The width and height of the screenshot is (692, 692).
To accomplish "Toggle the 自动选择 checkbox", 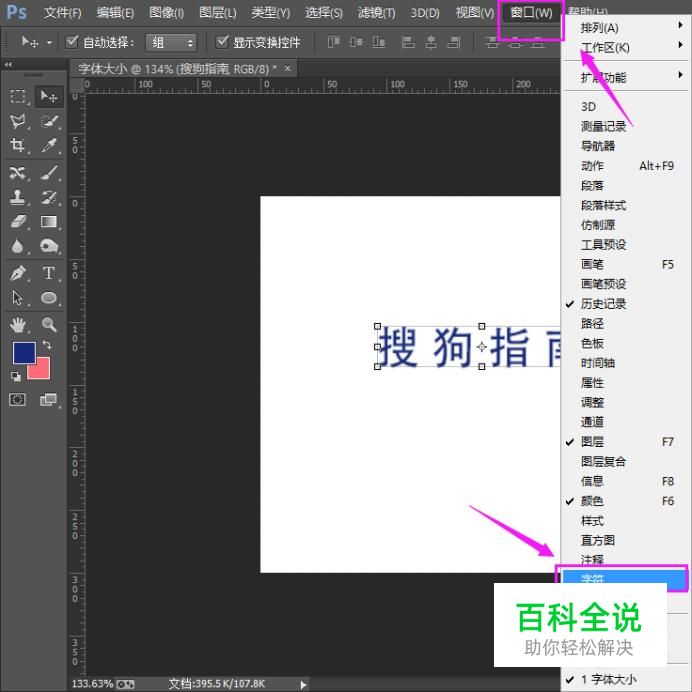I will click(x=72, y=42).
